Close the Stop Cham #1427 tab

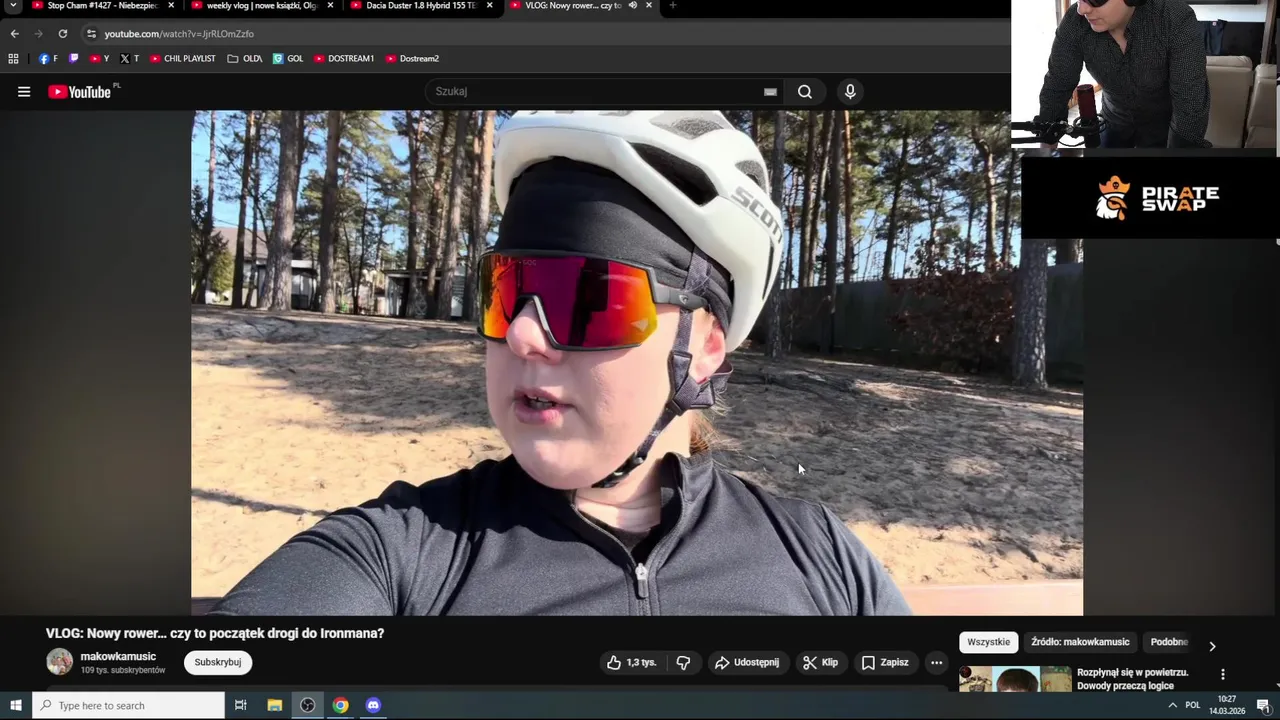(171, 6)
